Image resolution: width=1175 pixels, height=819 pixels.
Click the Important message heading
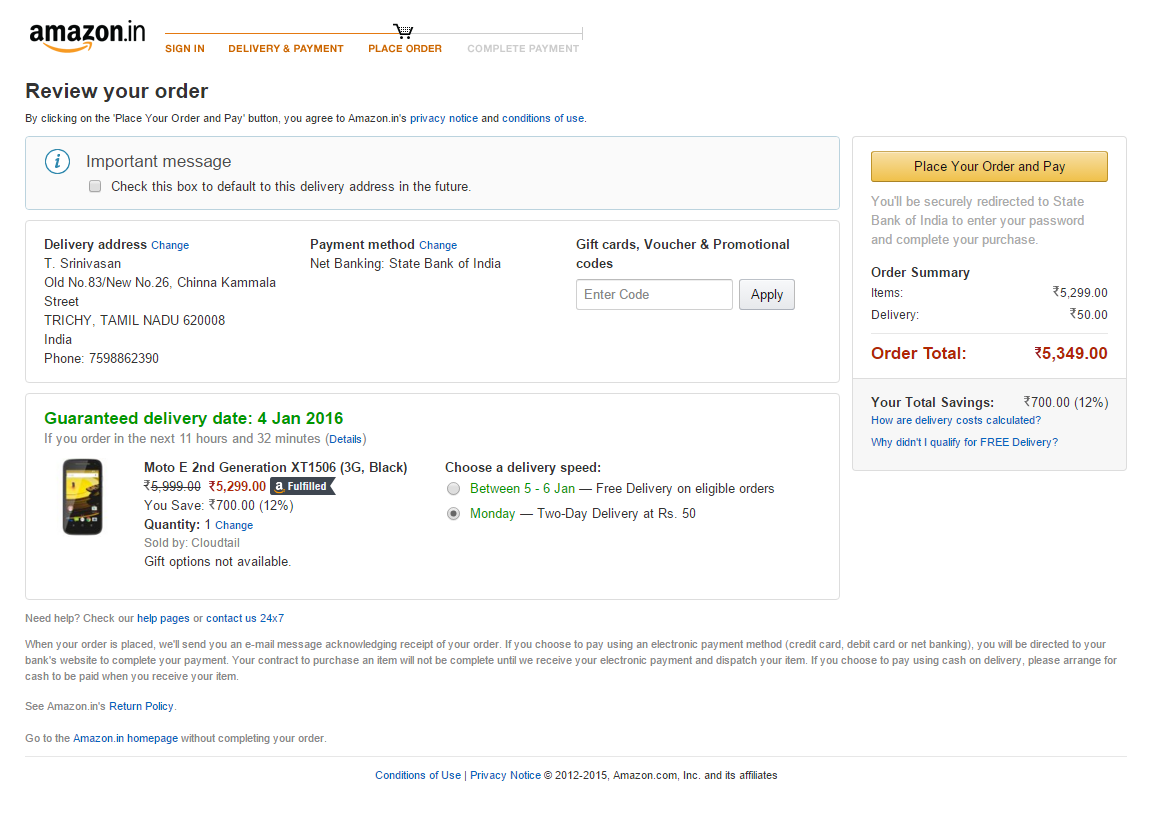159,162
